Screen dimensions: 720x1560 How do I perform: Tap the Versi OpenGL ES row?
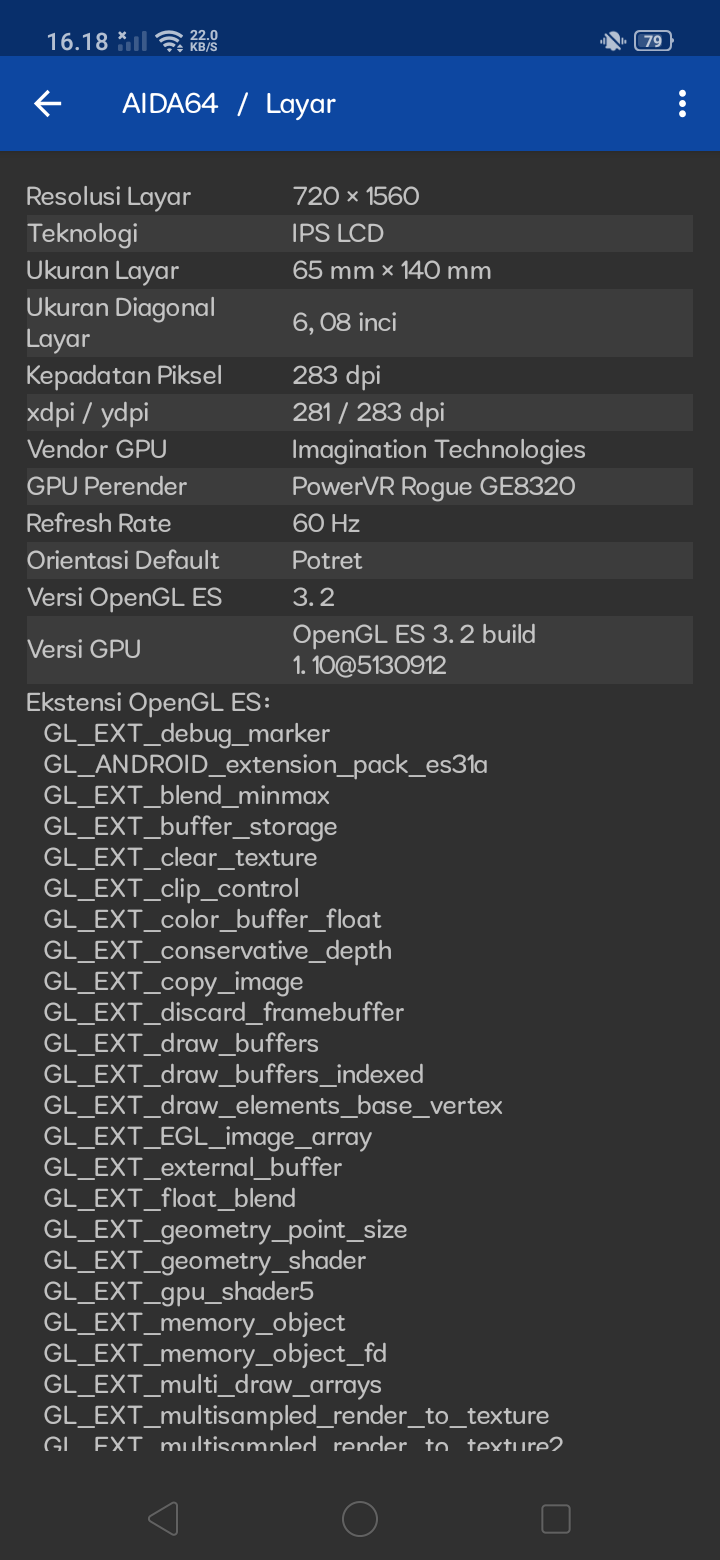point(359,597)
